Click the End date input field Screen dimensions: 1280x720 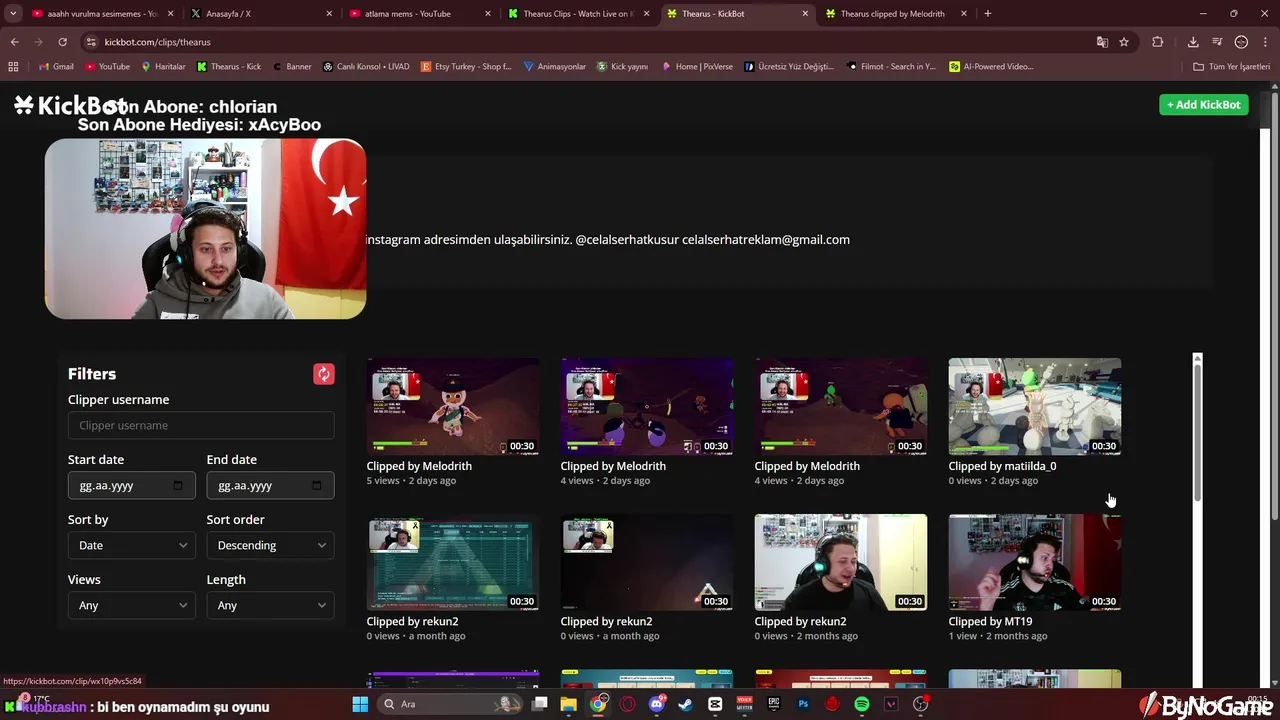[270, 485]
